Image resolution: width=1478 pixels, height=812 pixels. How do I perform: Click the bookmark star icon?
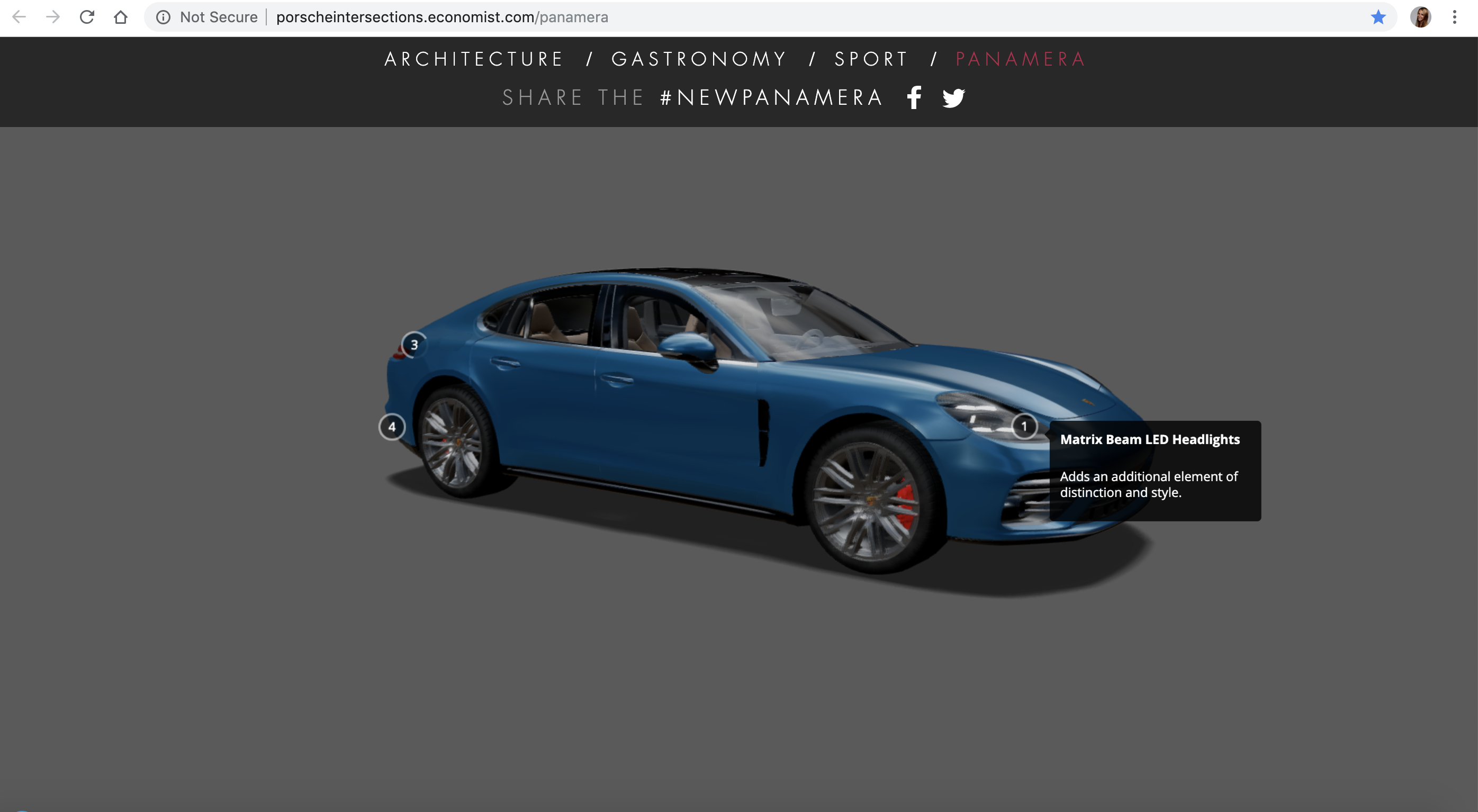click(x=1378, y=17)
